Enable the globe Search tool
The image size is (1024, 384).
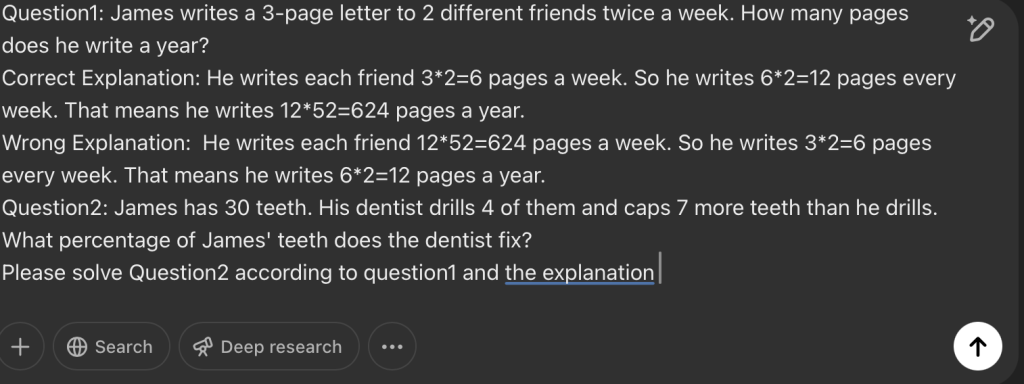[x=111, y=347]
